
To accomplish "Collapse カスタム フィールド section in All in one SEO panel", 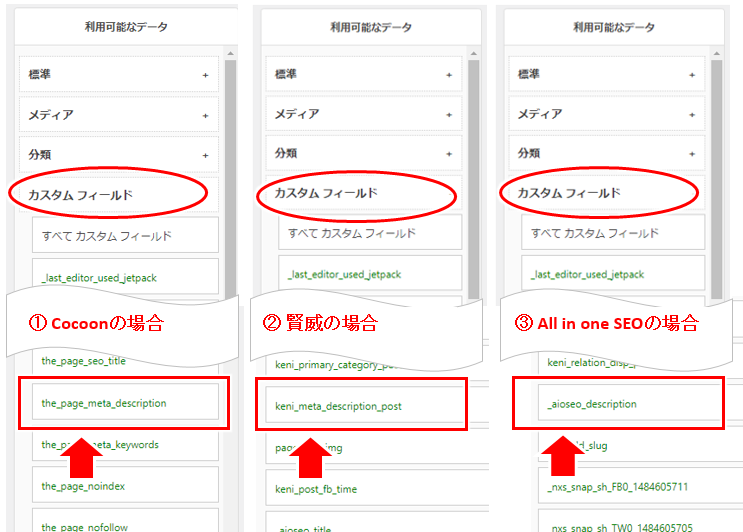I will (x=607, y=193).
